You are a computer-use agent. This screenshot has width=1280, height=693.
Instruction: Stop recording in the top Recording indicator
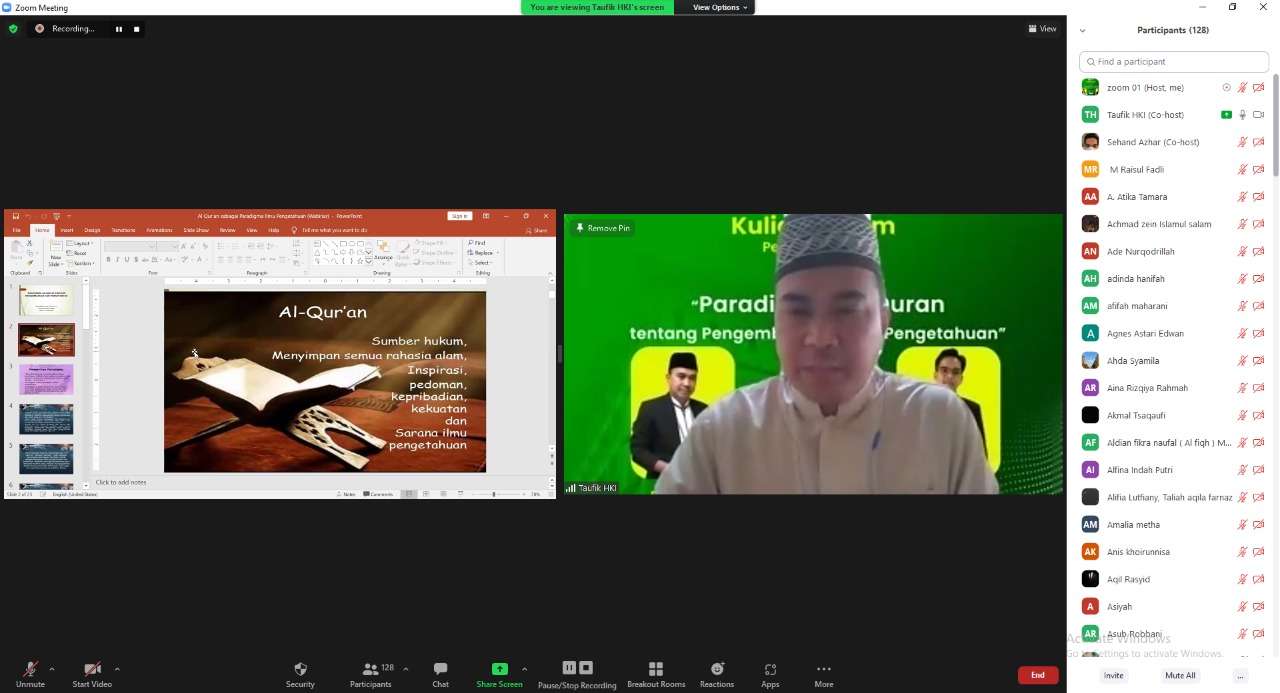click(x=137, y=29)
